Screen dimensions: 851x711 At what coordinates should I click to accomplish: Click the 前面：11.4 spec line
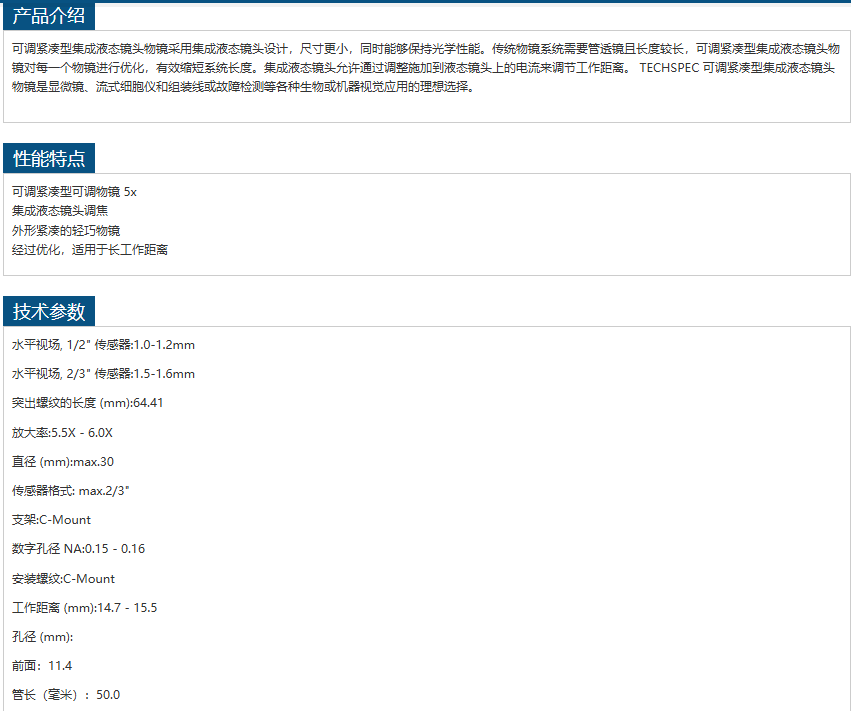(x=42, y=666)
